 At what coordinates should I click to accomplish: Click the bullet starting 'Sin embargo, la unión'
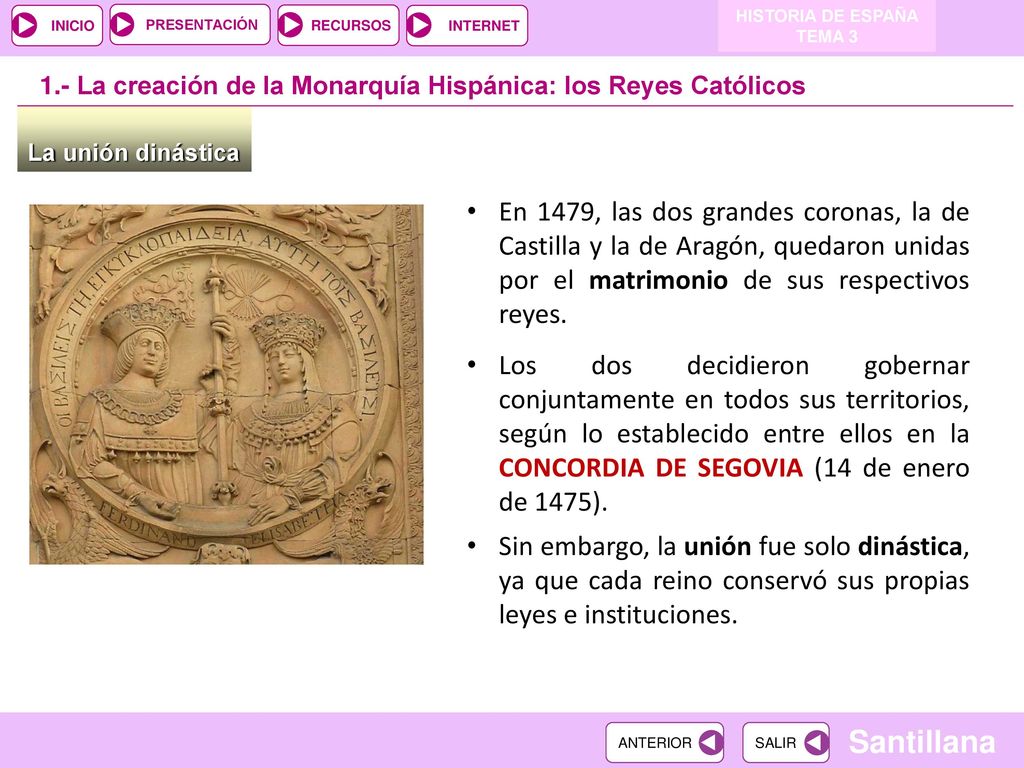pyautogui.click(x=734, y=581)
